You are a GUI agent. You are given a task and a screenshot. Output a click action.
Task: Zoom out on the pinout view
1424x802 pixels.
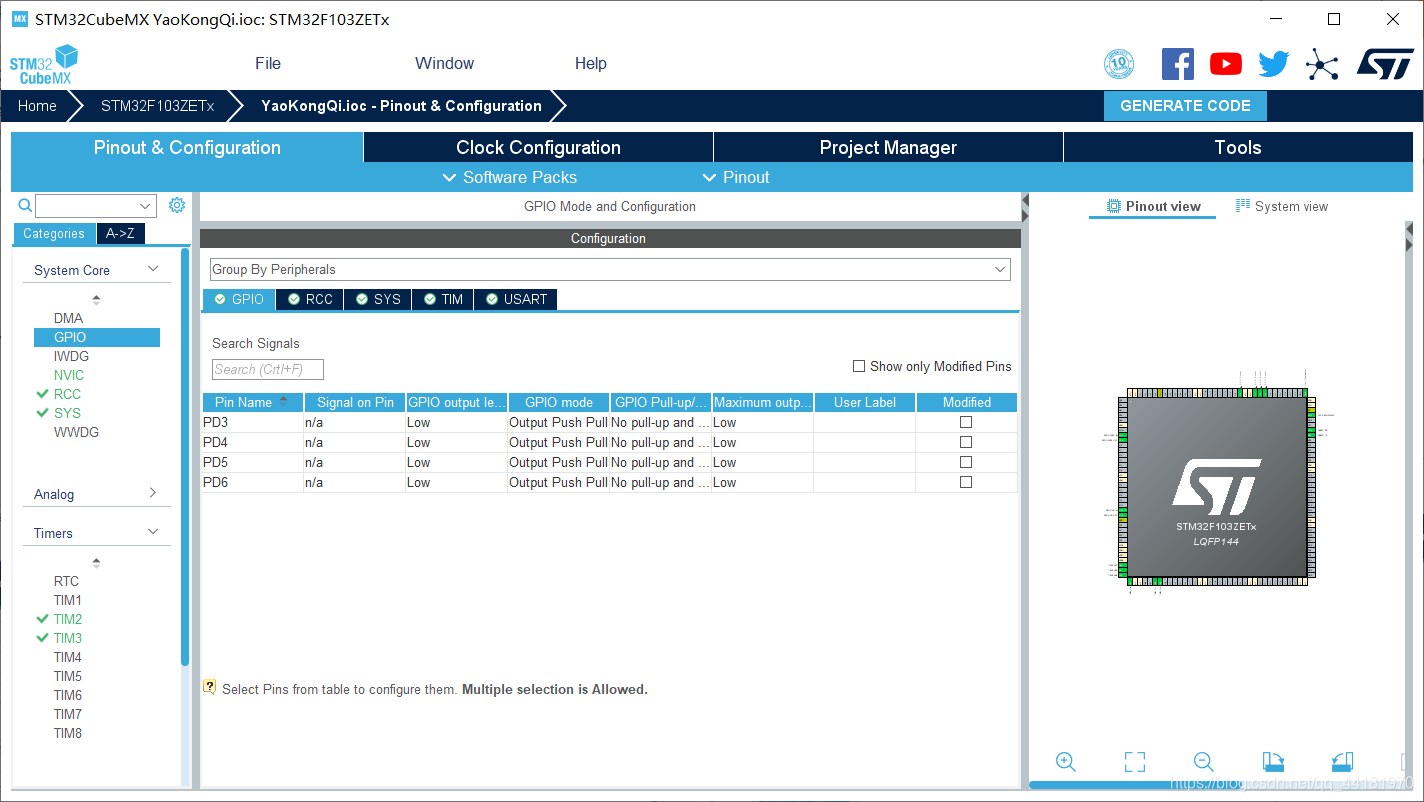point(1204,762)
